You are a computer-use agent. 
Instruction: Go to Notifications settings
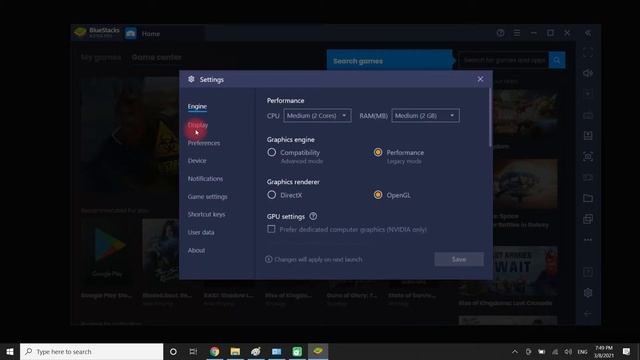(x=205, y=179)
